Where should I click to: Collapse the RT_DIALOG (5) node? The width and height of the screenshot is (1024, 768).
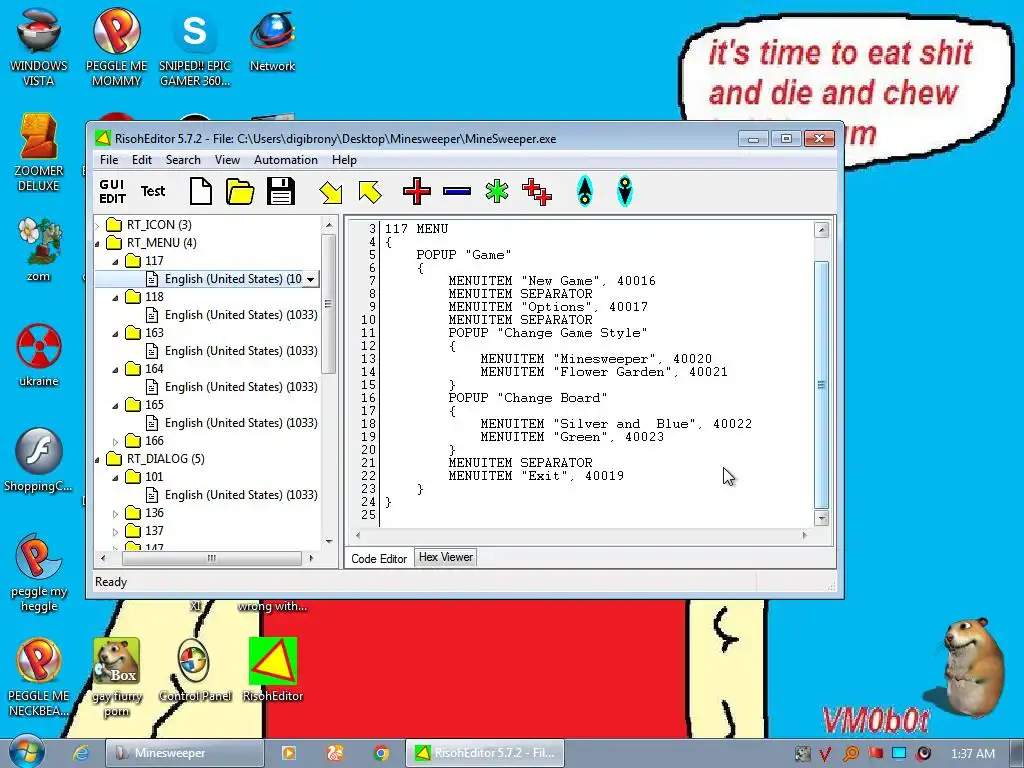(98, 460)
